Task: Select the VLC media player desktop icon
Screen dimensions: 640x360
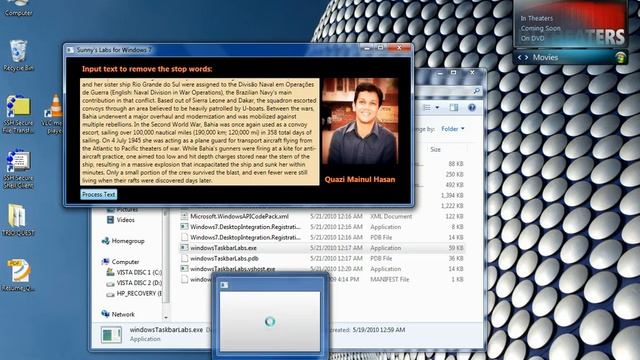Action: [53, 114]
